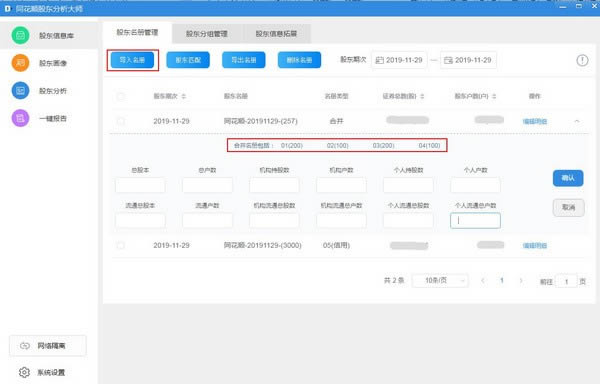Switch to the 股东分组管理 tab
Viewport: 600px width, 384px height.
[207, 34]
